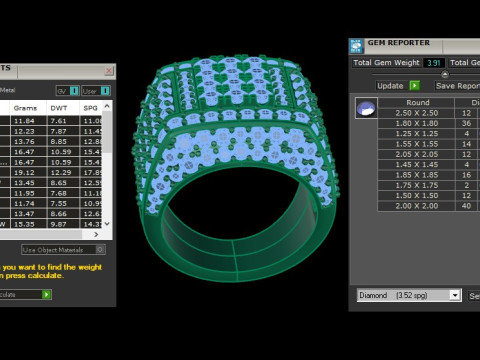This screenshot has height=360, width=480.
Task: Click the Total Gem Weight label
Action: [386, 63]
